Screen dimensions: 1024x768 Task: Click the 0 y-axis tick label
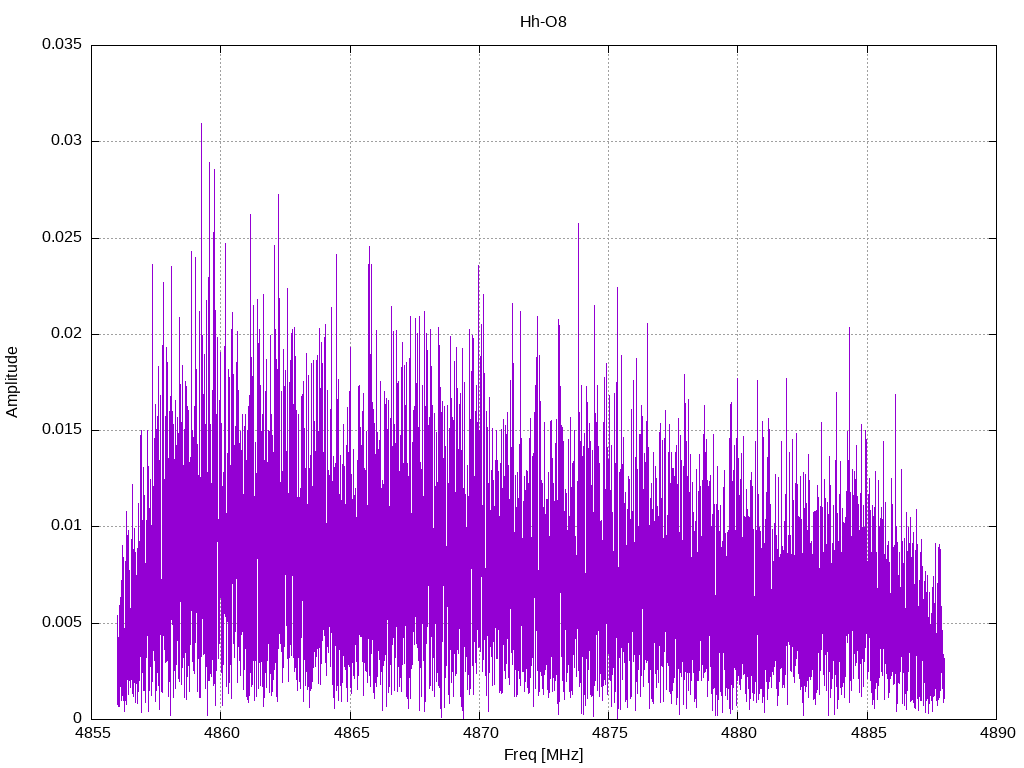coord(77,718)
